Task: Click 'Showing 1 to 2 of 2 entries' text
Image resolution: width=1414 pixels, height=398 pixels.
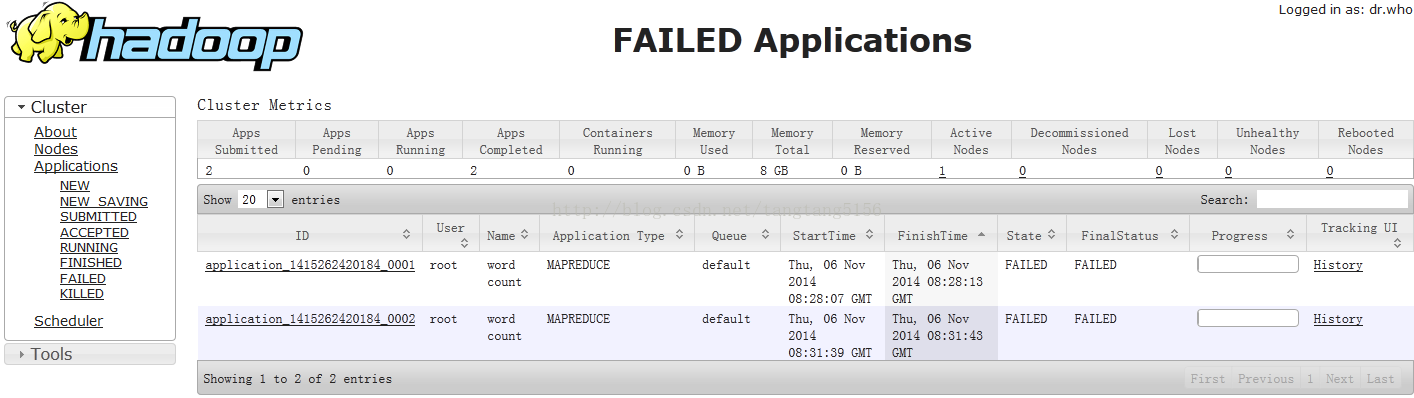Action: (297, 379)
